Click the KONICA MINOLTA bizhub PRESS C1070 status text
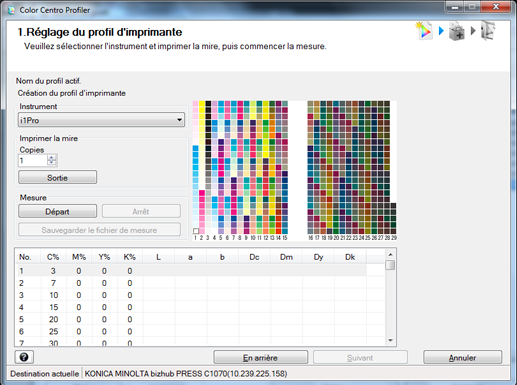 pyautogui.click(x=186, y=374)
